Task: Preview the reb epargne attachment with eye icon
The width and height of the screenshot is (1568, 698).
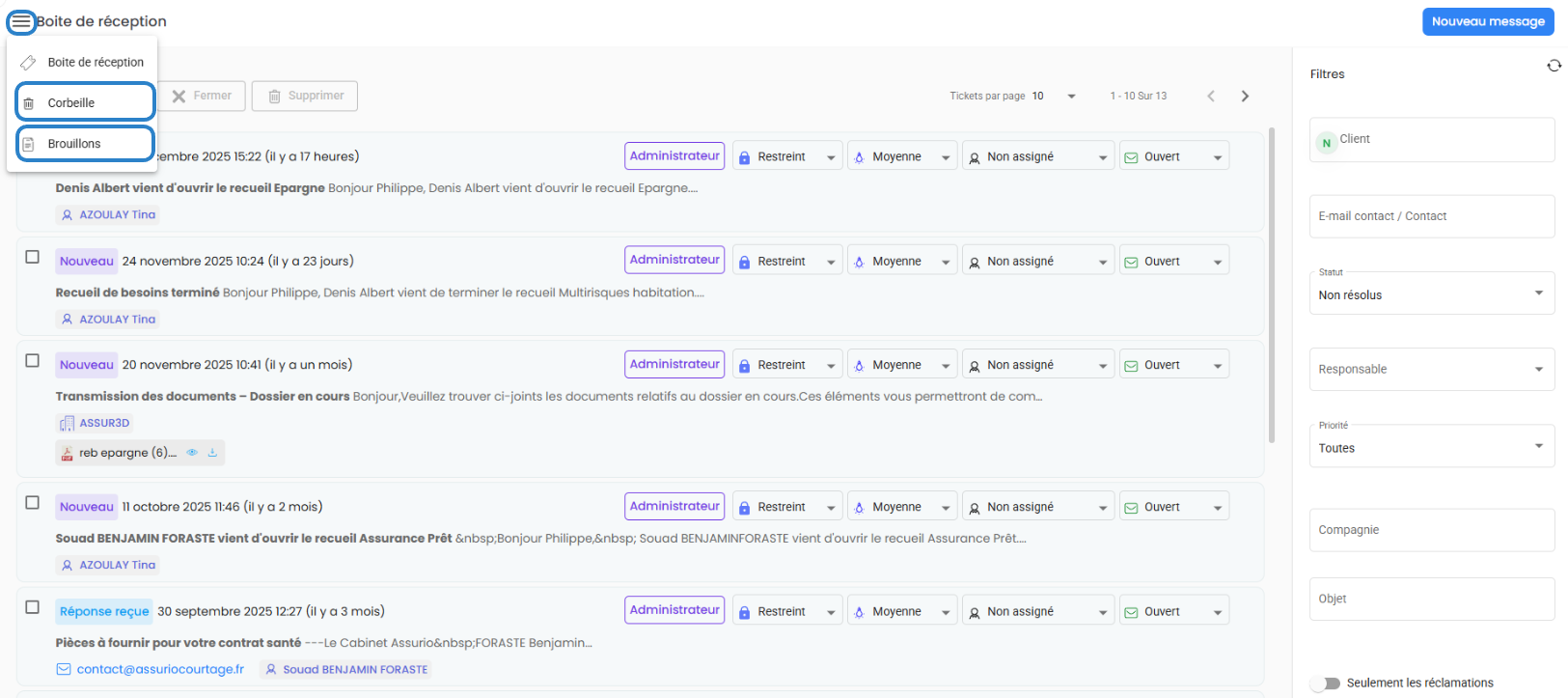Action: (192, 453)
